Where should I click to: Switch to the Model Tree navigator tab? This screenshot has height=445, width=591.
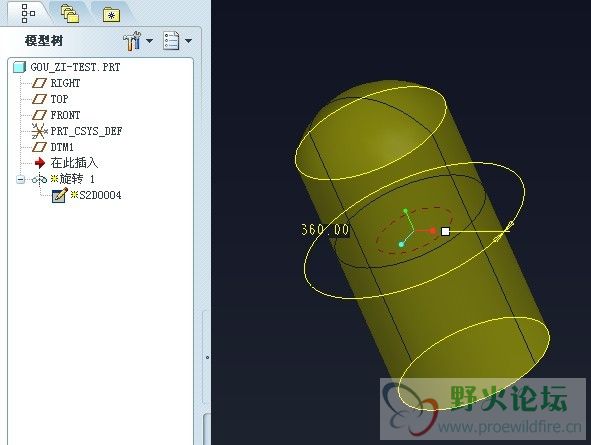tap(28, 13)
